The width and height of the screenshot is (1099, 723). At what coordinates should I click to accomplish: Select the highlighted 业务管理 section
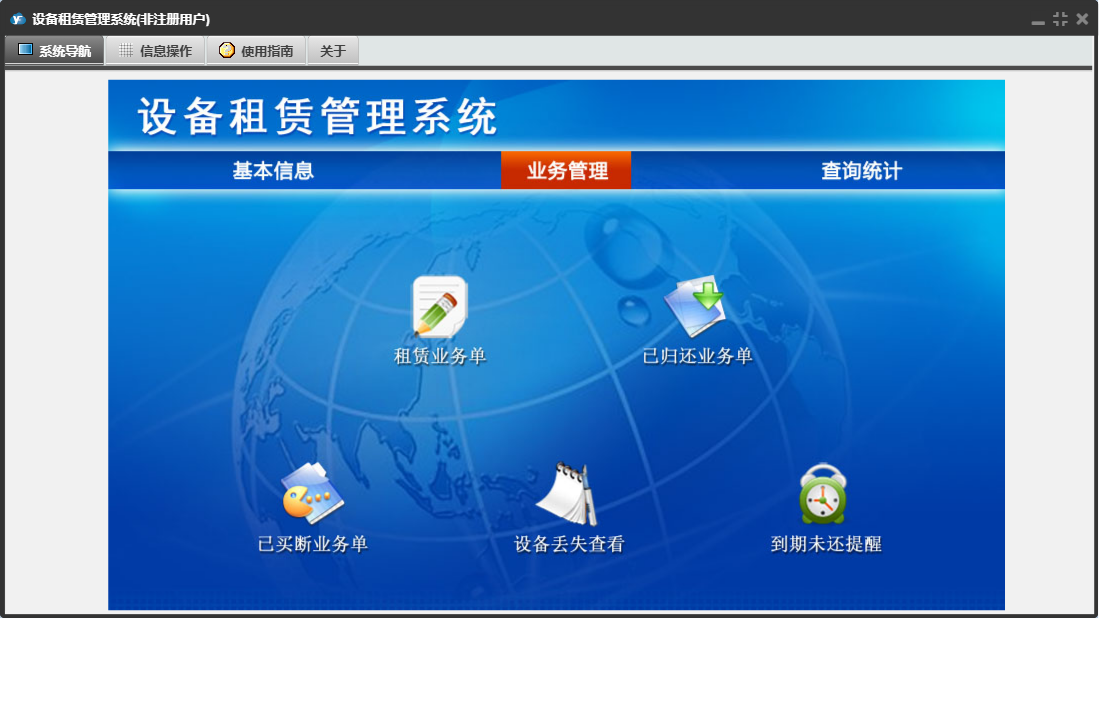567,171
